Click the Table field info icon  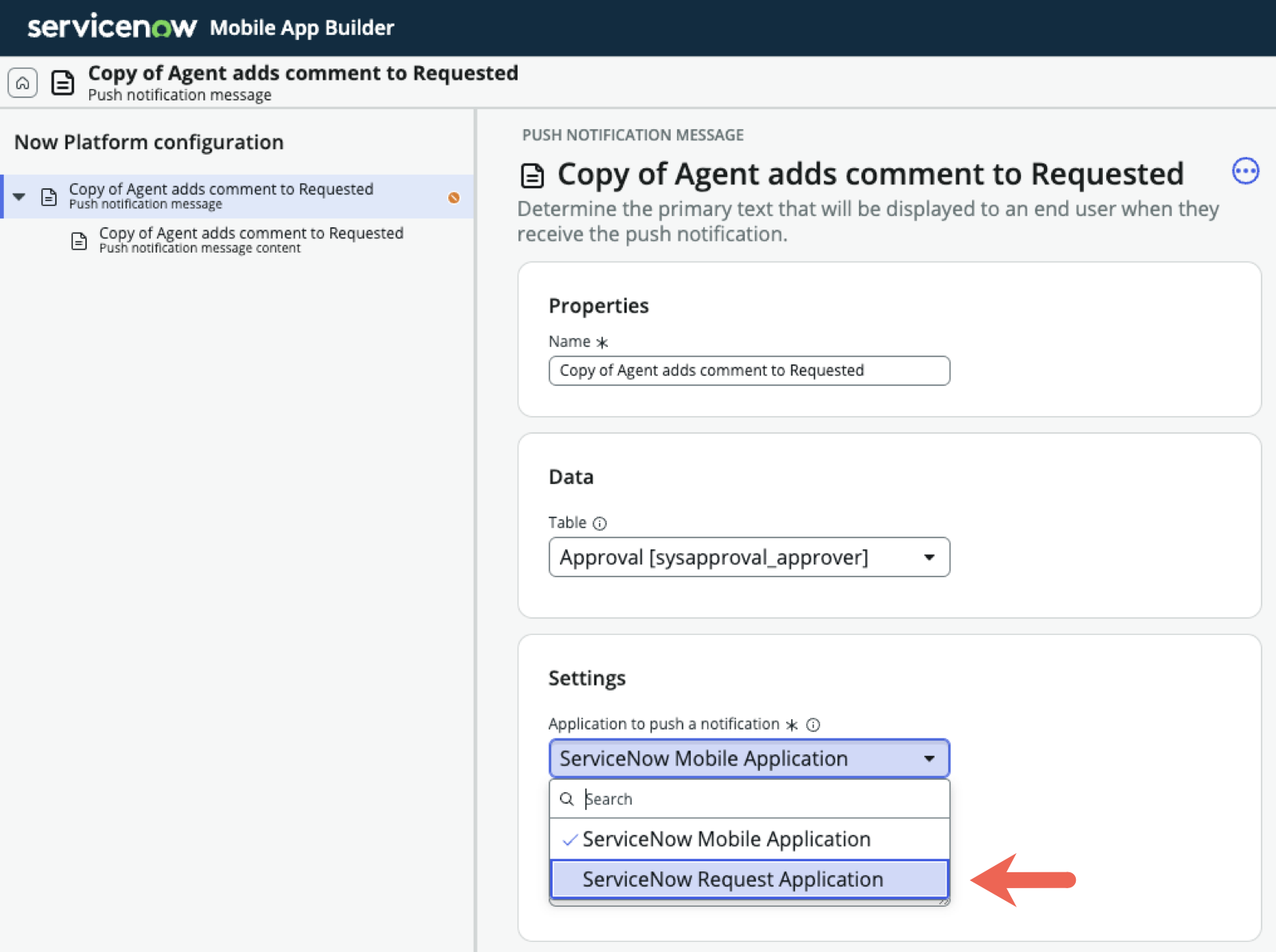pyautogui.click(x=600, y=523)
